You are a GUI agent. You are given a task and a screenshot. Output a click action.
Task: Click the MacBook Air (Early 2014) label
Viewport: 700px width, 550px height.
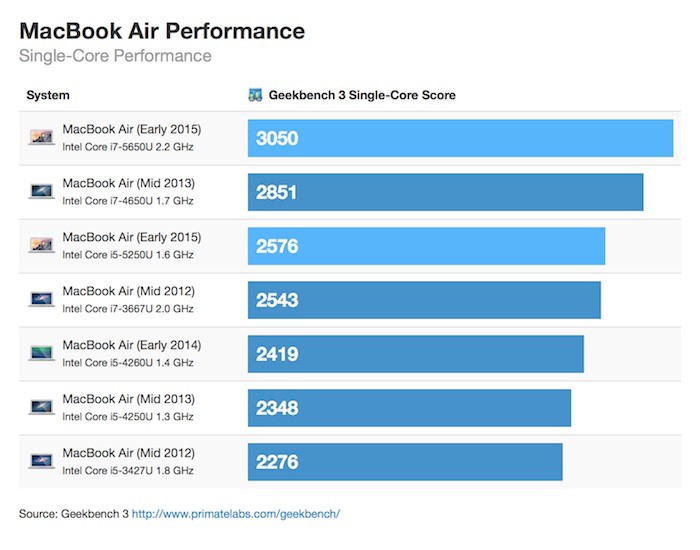(132, 345)
